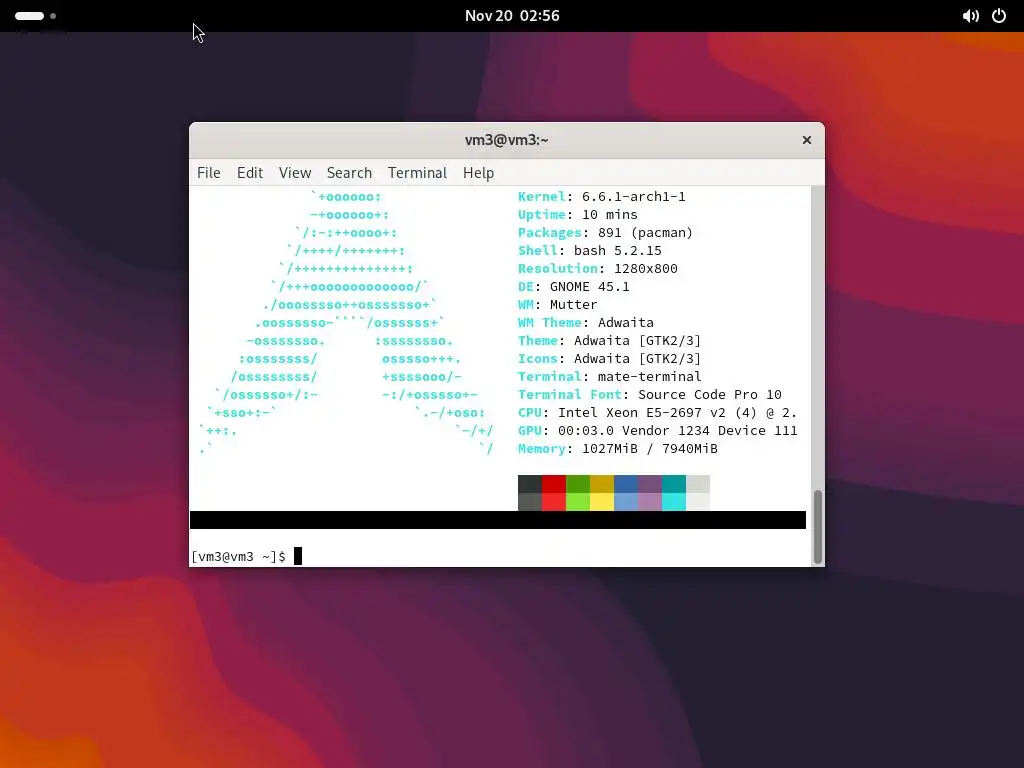Click the resolution value "1280x800"
This screenshot has height=768, width=1024.
(x=646, y=268)
